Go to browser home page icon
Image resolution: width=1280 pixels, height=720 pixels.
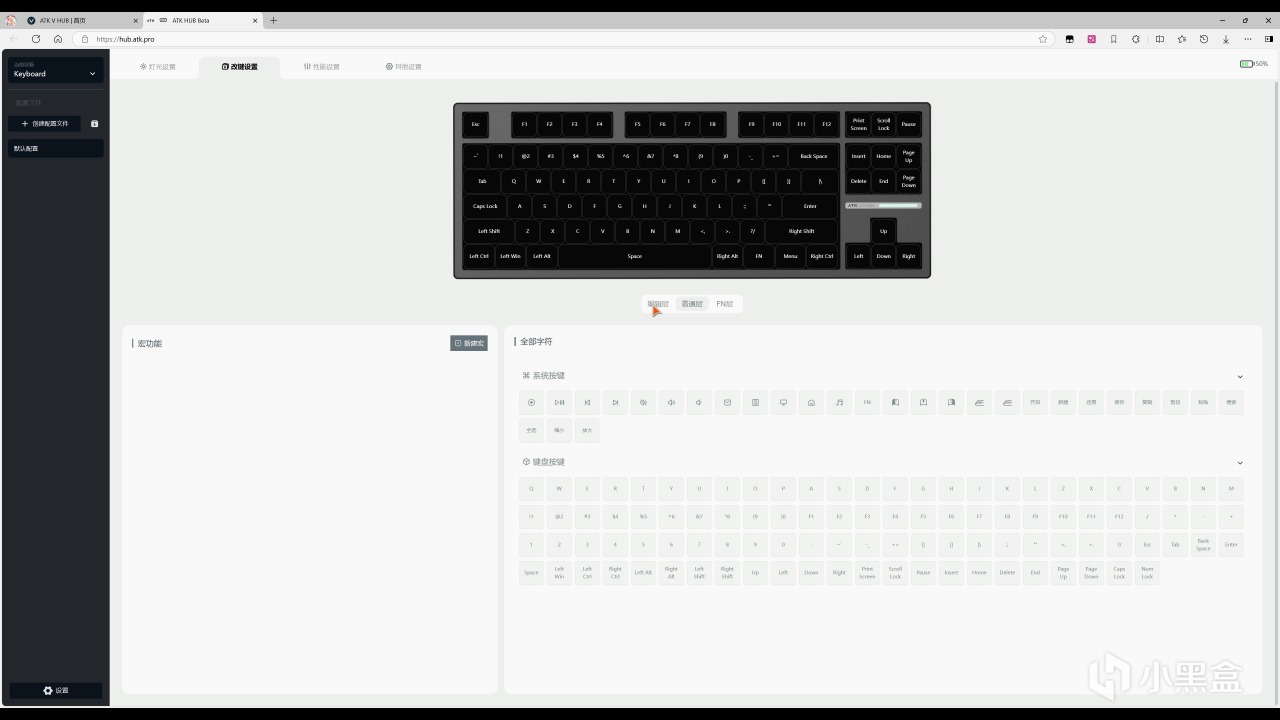pos(58,39)
